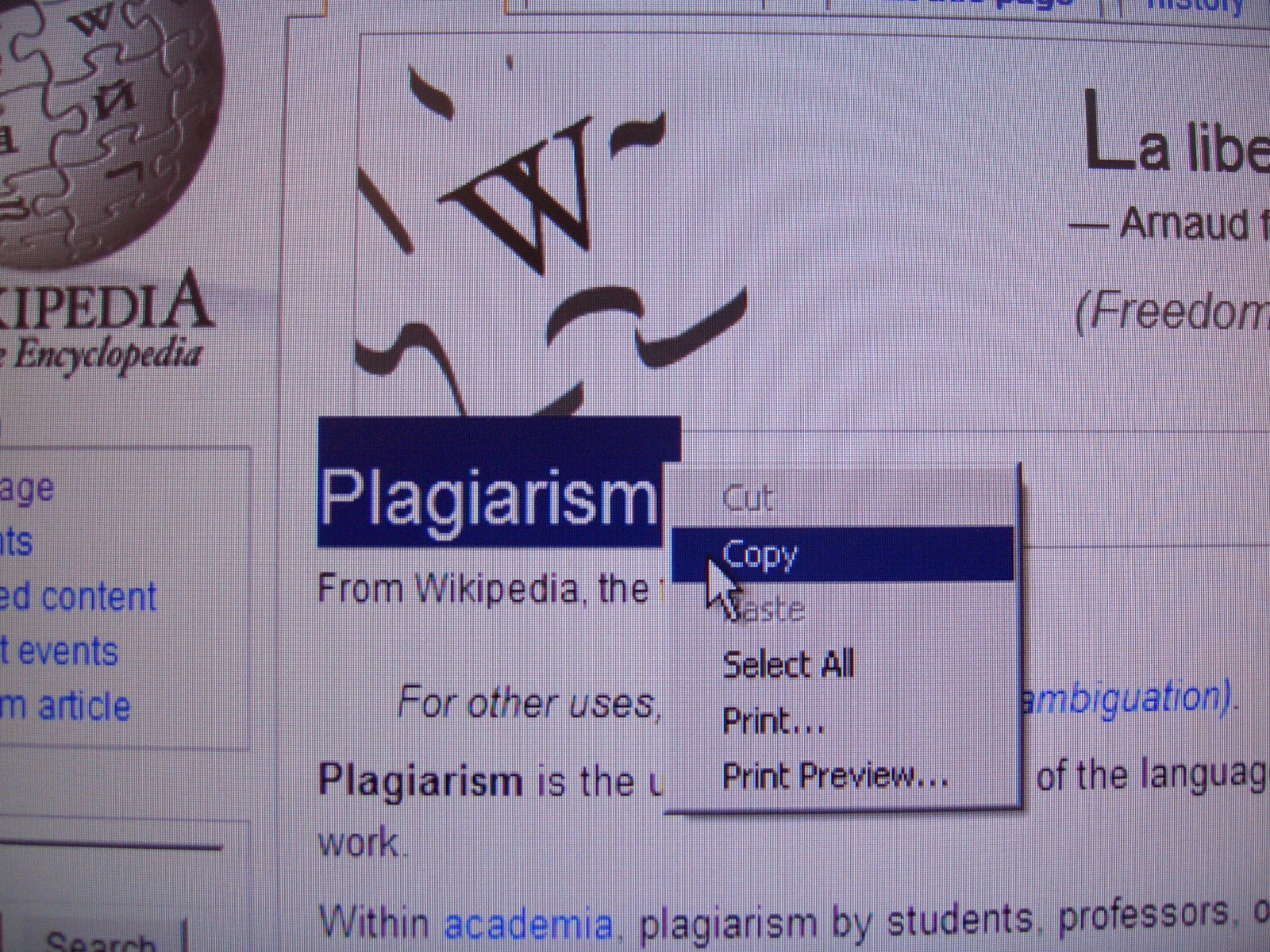1270x952 pixels.
Task: Open the Contents sidebar link
Action: (16, 543)
